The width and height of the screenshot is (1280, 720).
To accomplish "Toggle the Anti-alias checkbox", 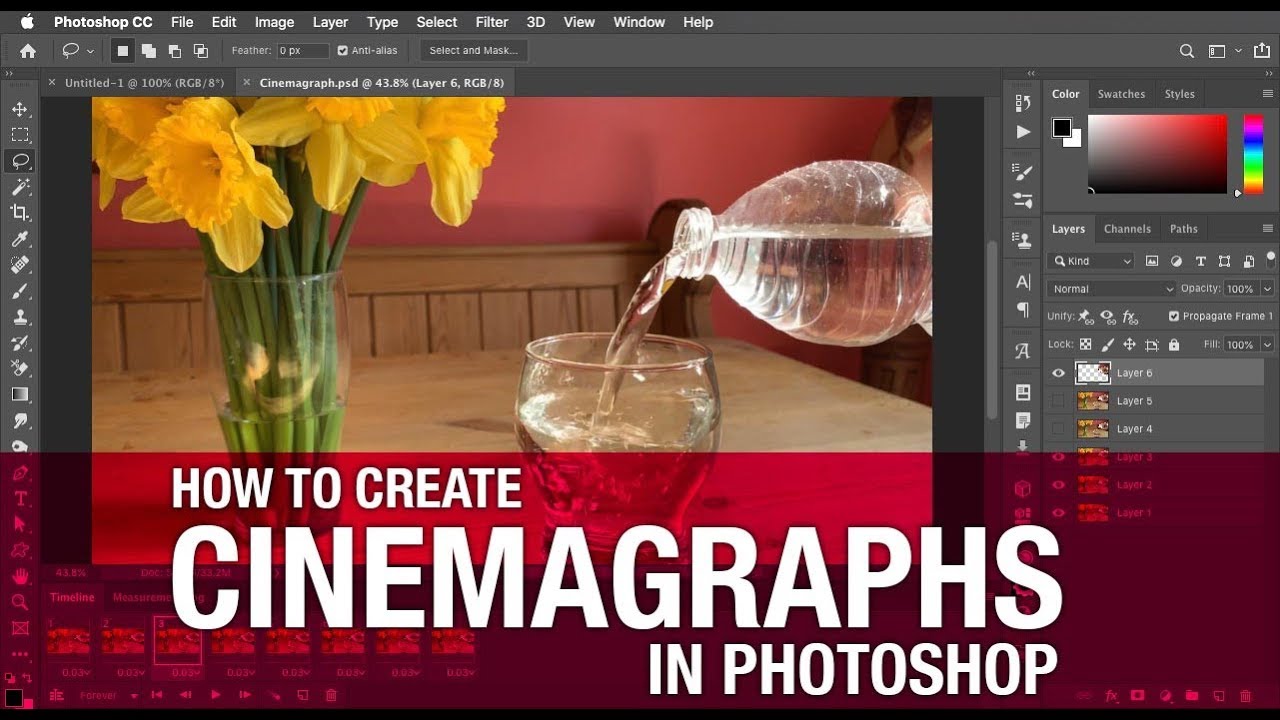I will 343,51.
